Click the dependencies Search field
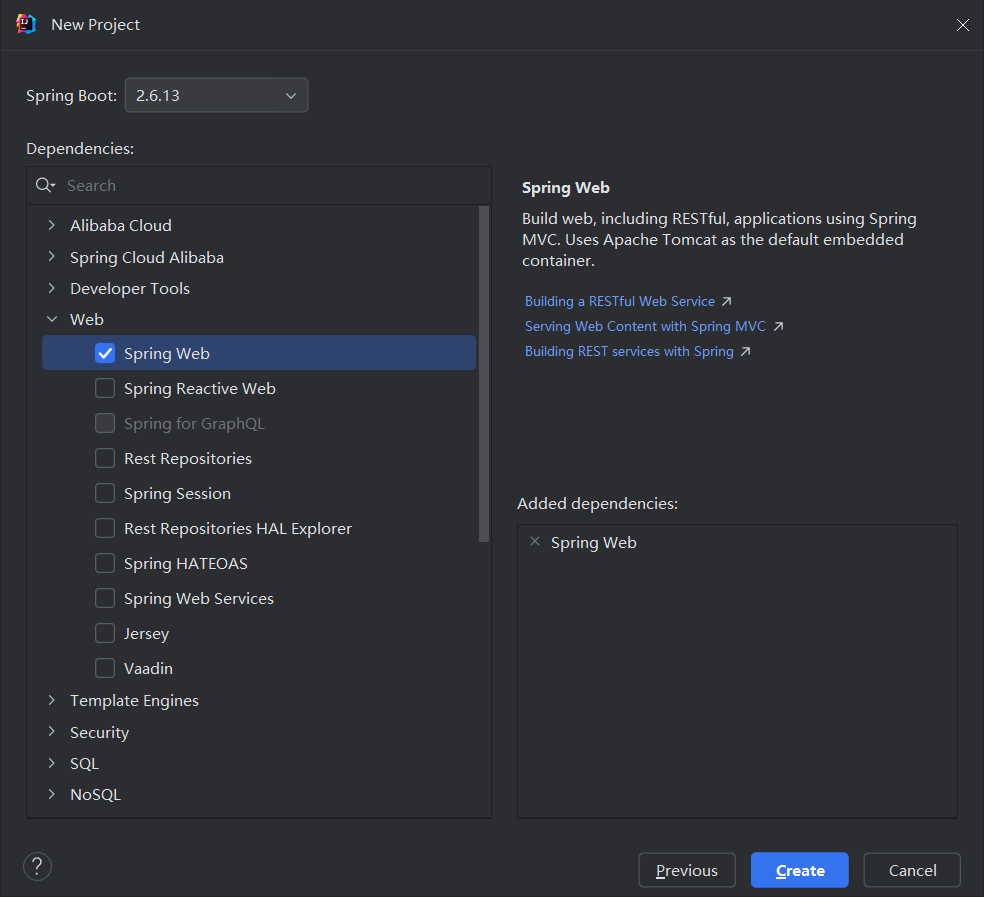Image resolution: width=984 pixels, height=897 pixels. coord(270,185)
